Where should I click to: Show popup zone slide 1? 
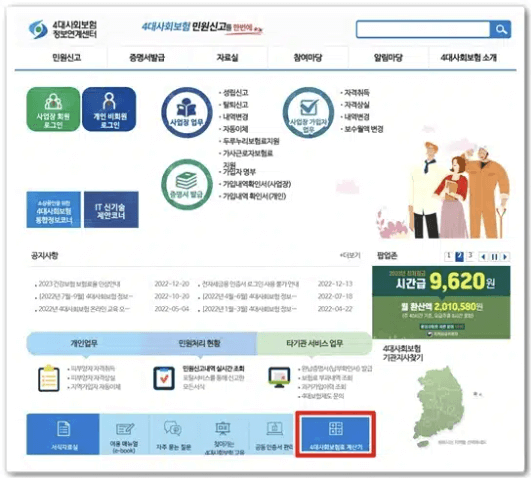(448, 256)
